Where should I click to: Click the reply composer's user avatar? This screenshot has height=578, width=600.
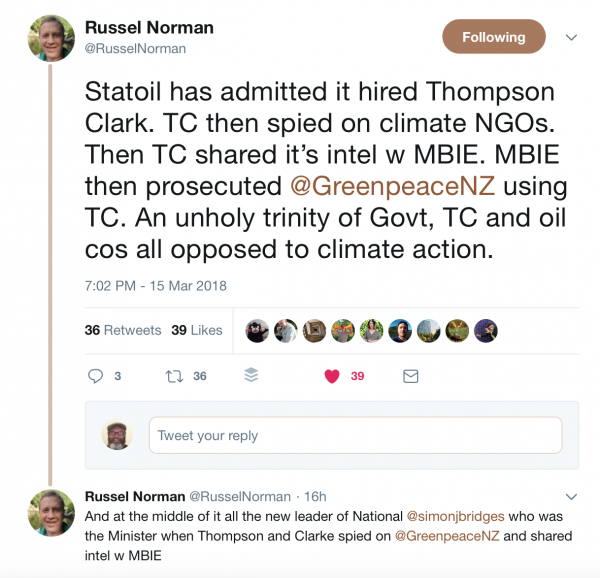[x=118, y=435]
